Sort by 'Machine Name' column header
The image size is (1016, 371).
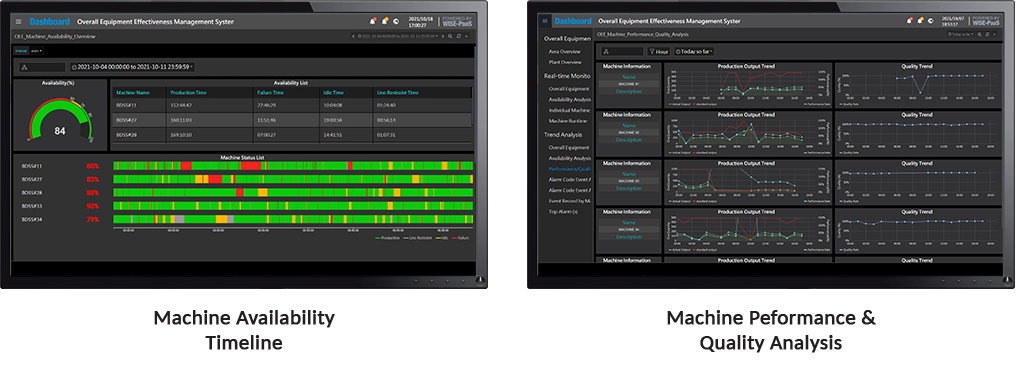click(x=133, y=93)
